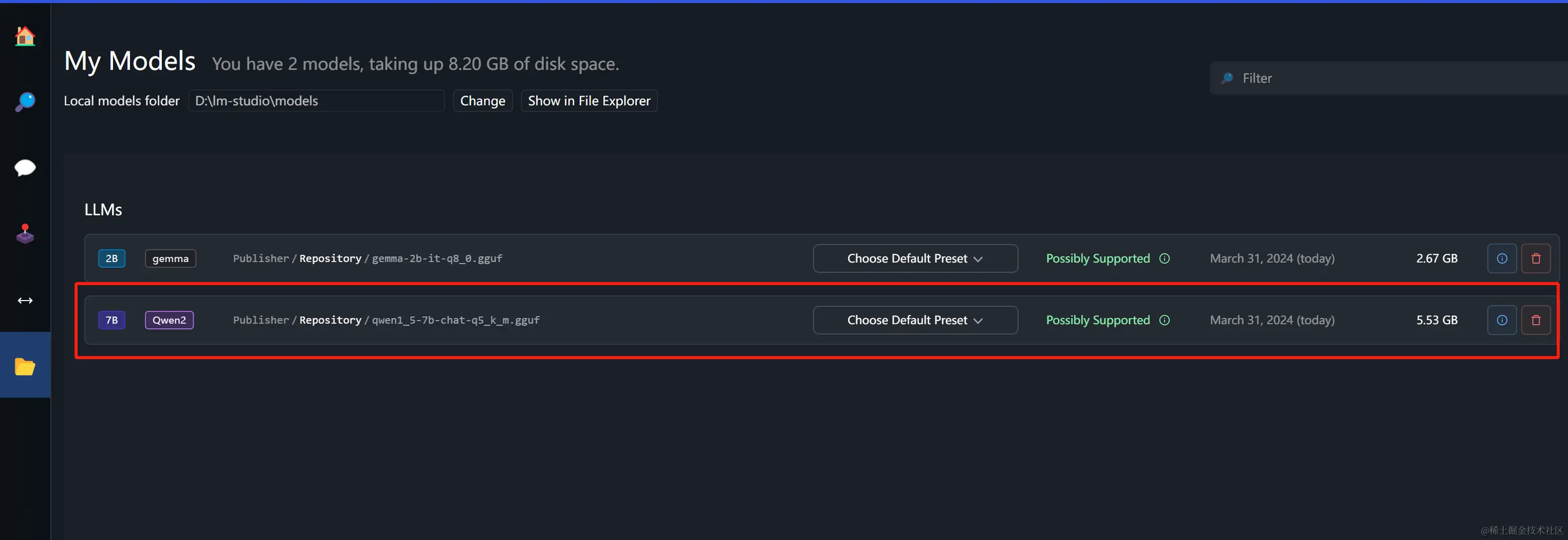
Task: Delete the gemma-2b-it model
Action: 1536,259
